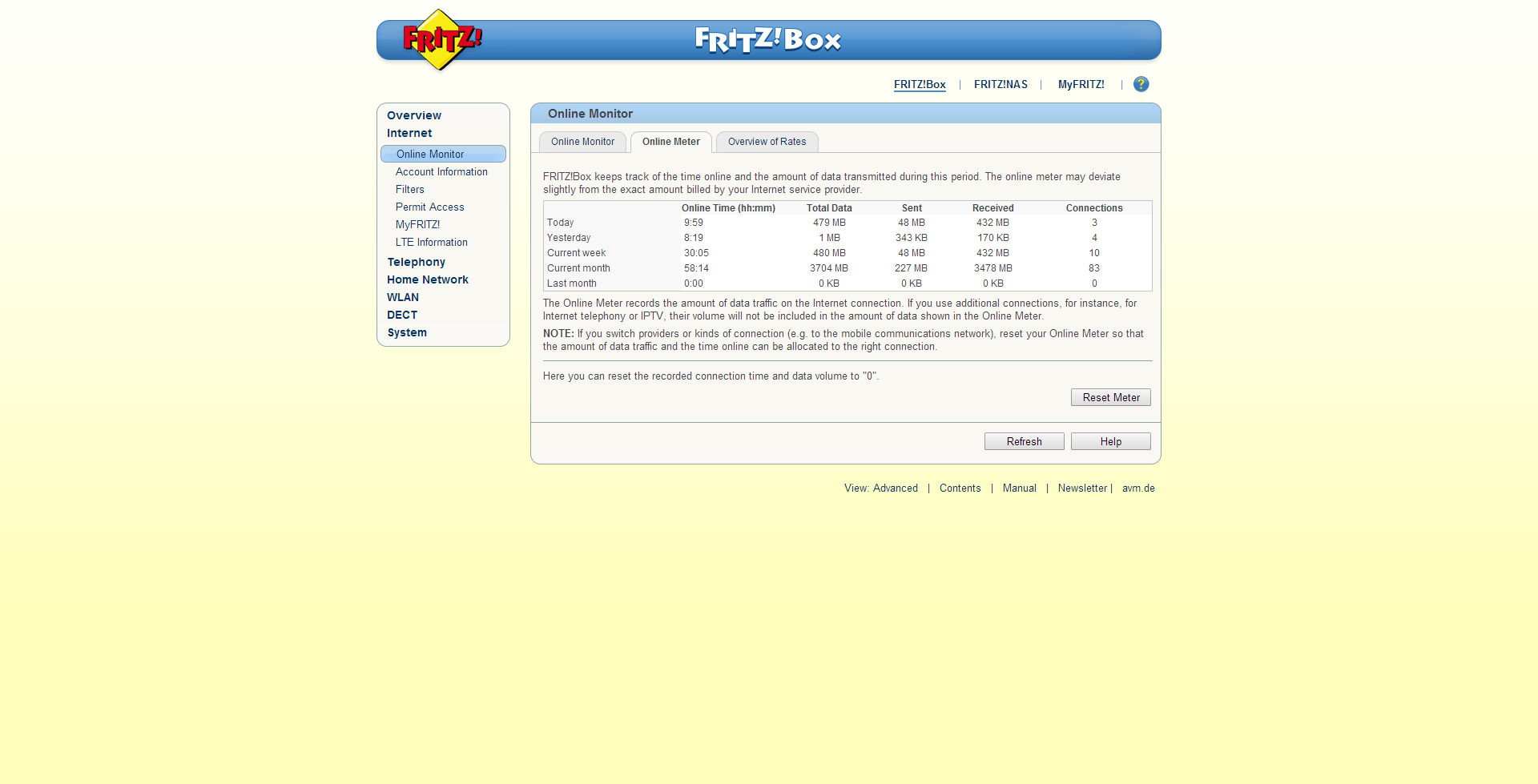Open the Manual footer link
The height and width of the screenshot is (784, 1538).
pos(1020,488)
